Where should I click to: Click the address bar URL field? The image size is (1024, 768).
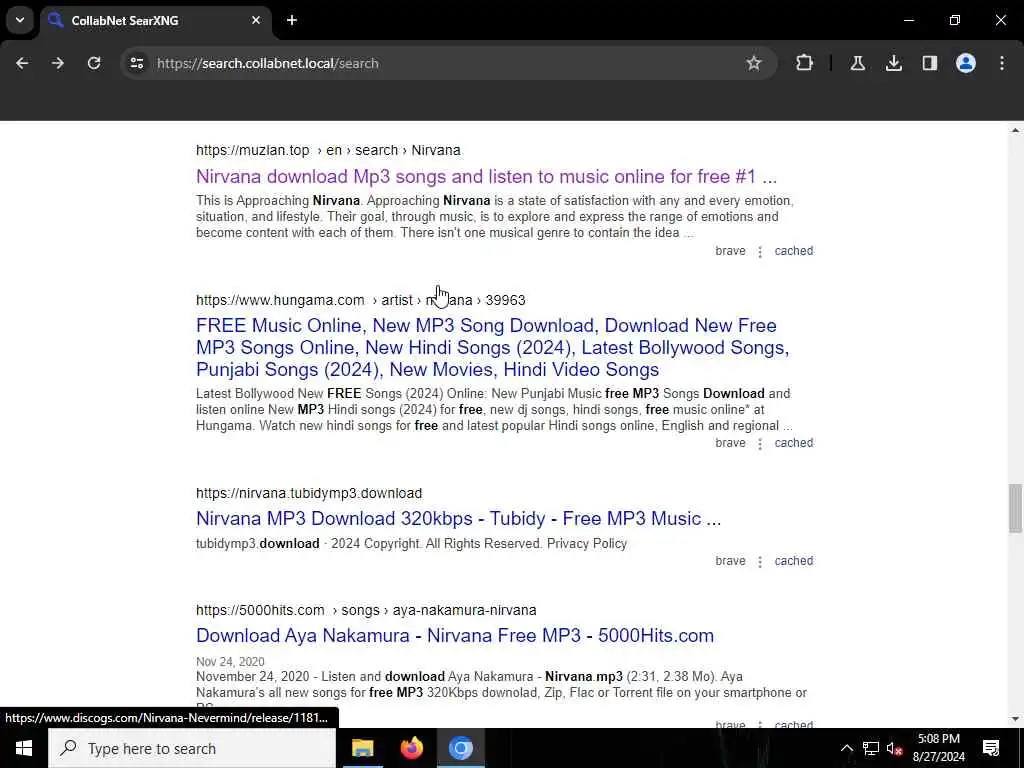coord(447,63)
